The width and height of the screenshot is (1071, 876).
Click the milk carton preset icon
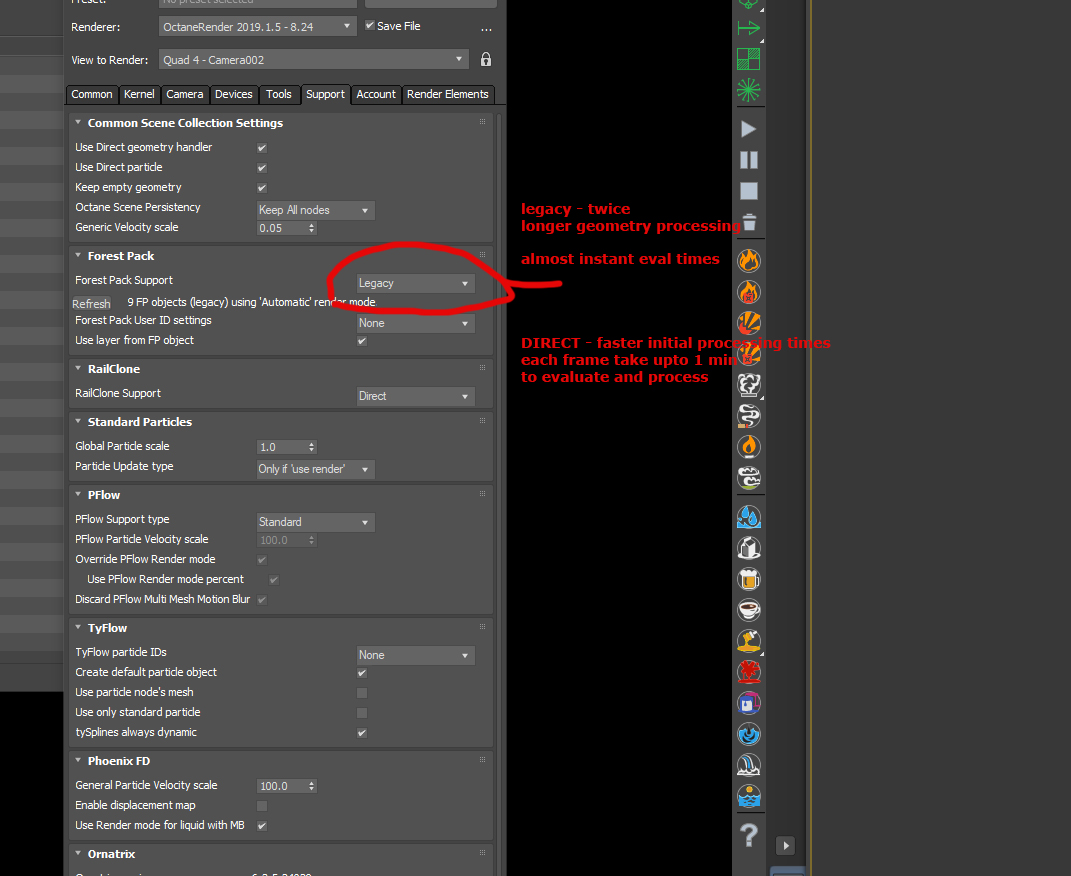tap(749, 548)
